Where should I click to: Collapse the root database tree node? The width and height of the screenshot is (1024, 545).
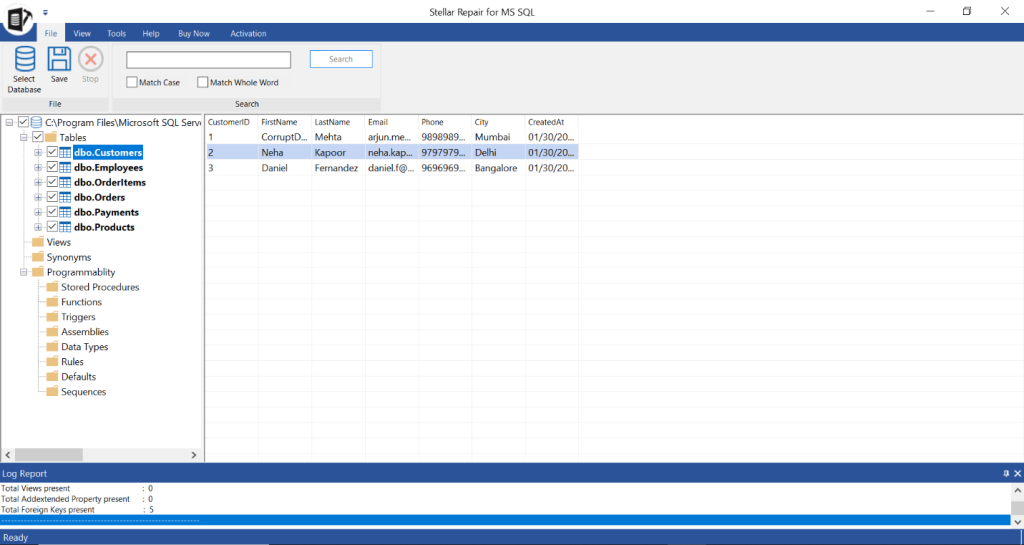[9, 122]
